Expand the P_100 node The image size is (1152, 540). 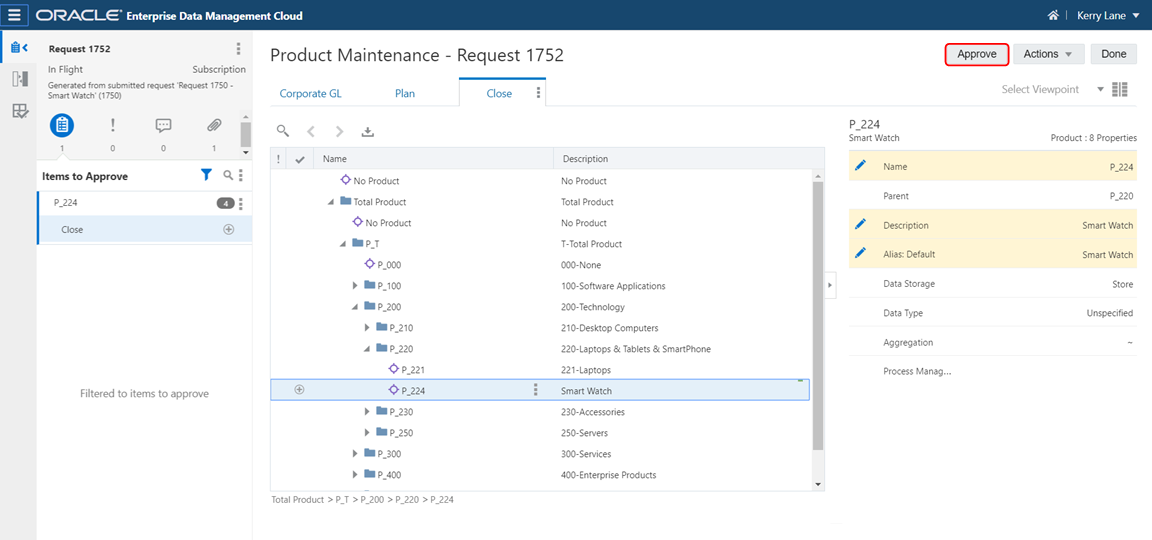click(356, 286)
